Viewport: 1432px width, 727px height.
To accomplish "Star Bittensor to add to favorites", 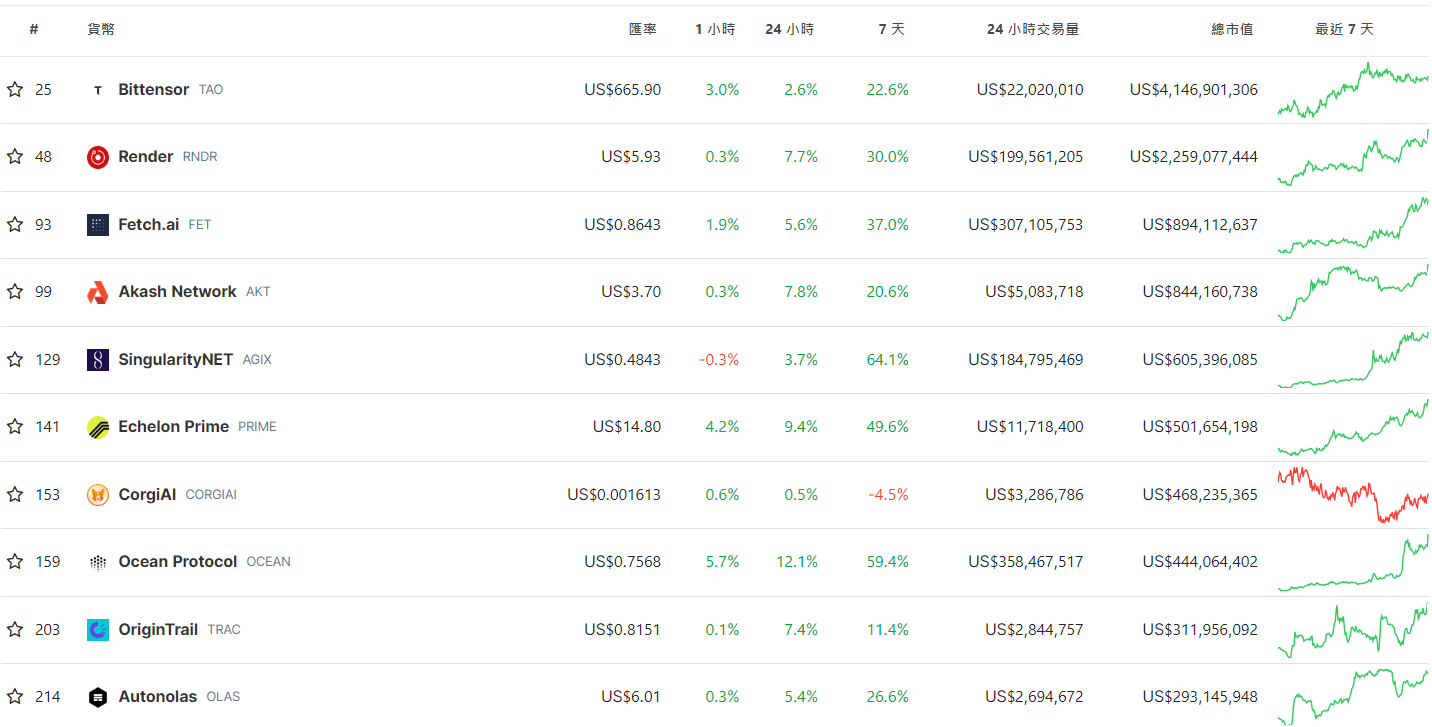I will (15, 90).
